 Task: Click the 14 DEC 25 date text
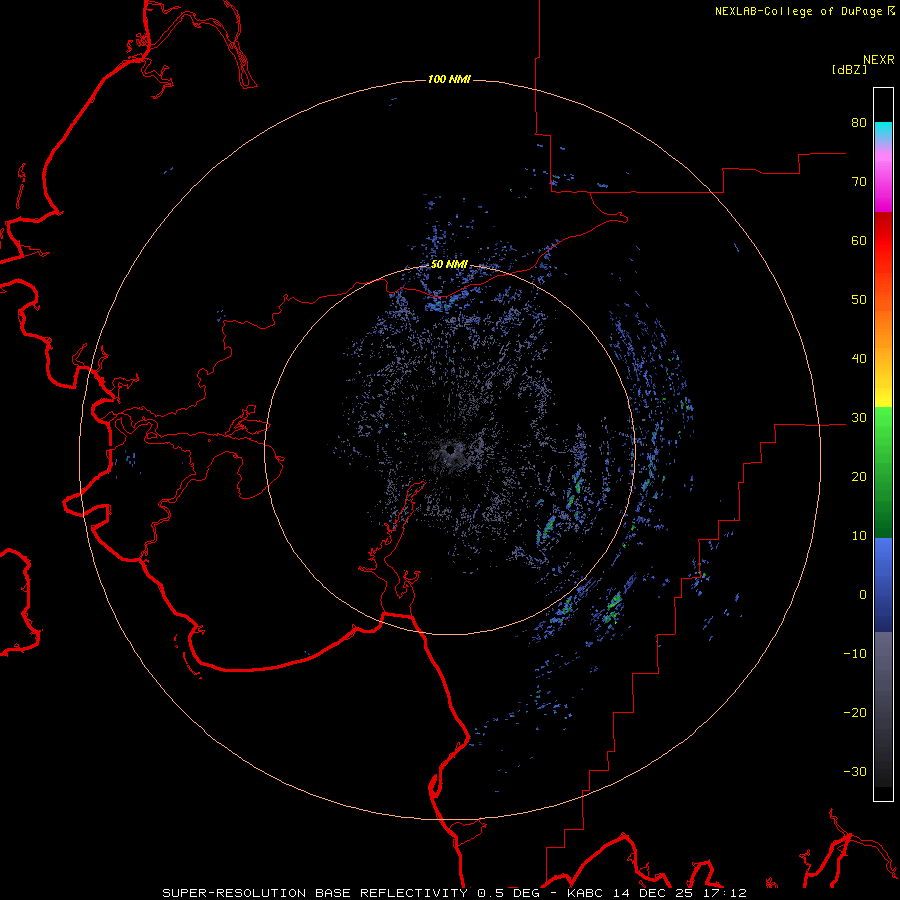tap(653, 893)
